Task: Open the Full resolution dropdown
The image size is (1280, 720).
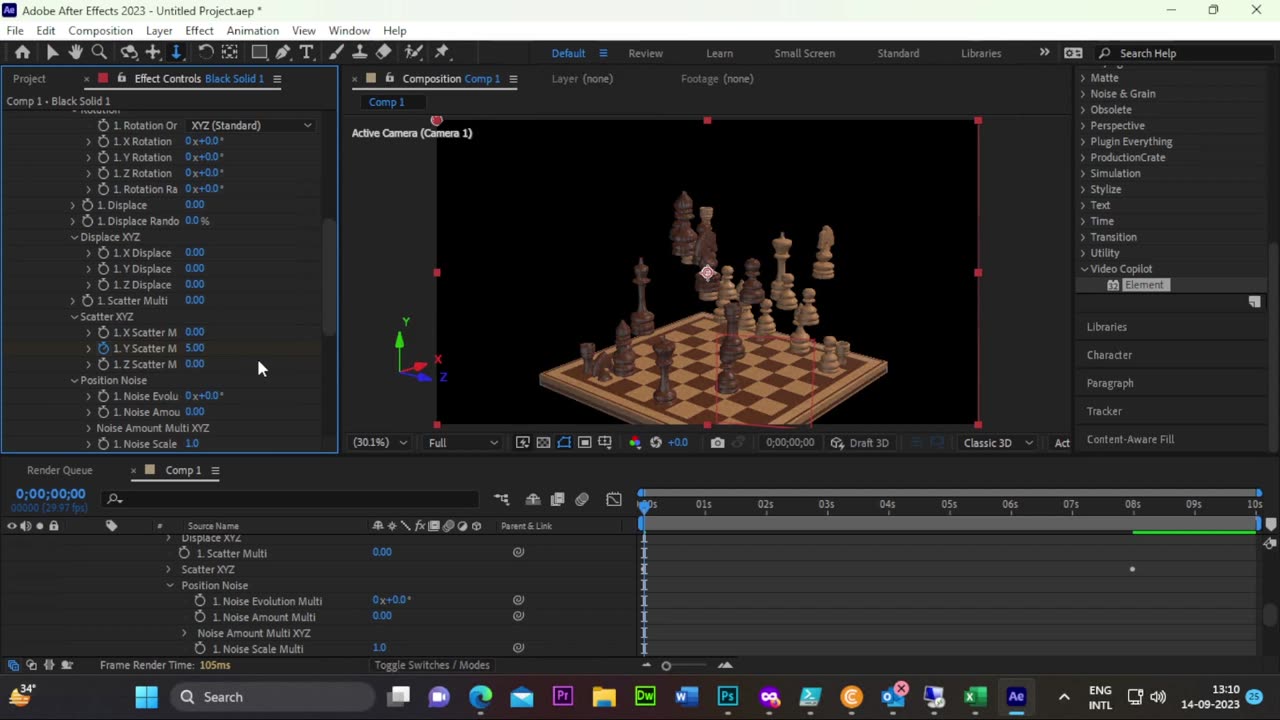Action: [463, 443]
